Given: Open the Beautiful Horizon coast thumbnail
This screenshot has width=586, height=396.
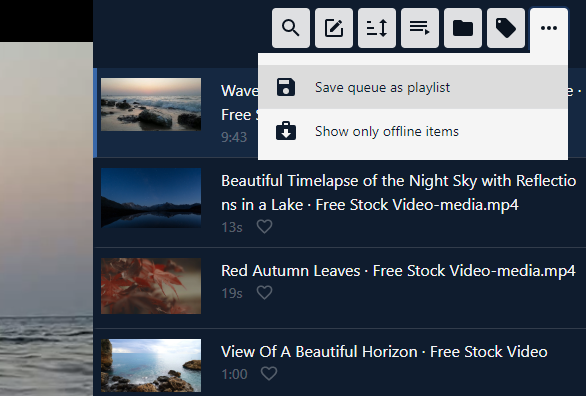Looking at the screenshot, I should (x=151, y=365).
